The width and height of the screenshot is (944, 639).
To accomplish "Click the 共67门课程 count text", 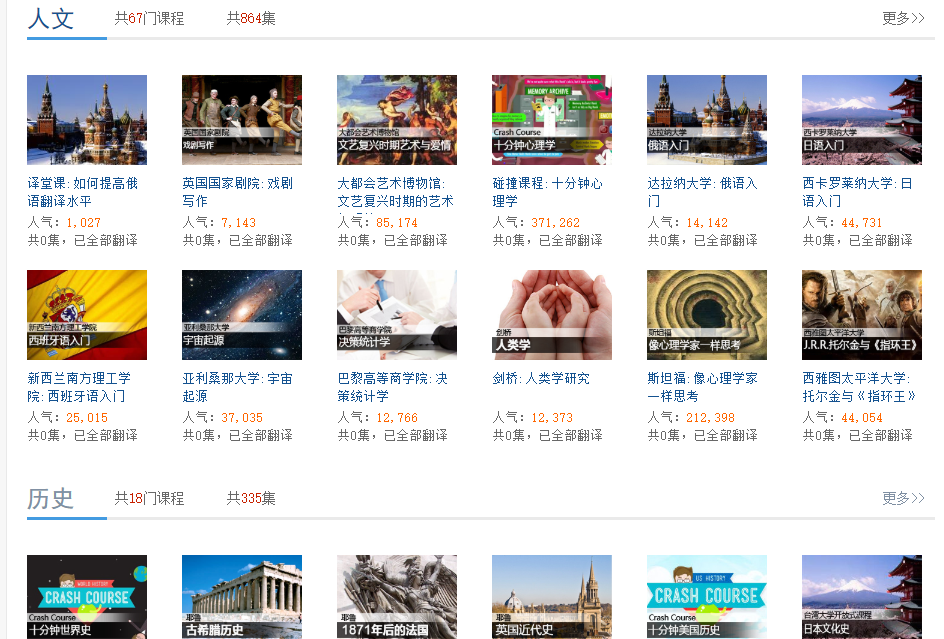I will coord(149,19).
